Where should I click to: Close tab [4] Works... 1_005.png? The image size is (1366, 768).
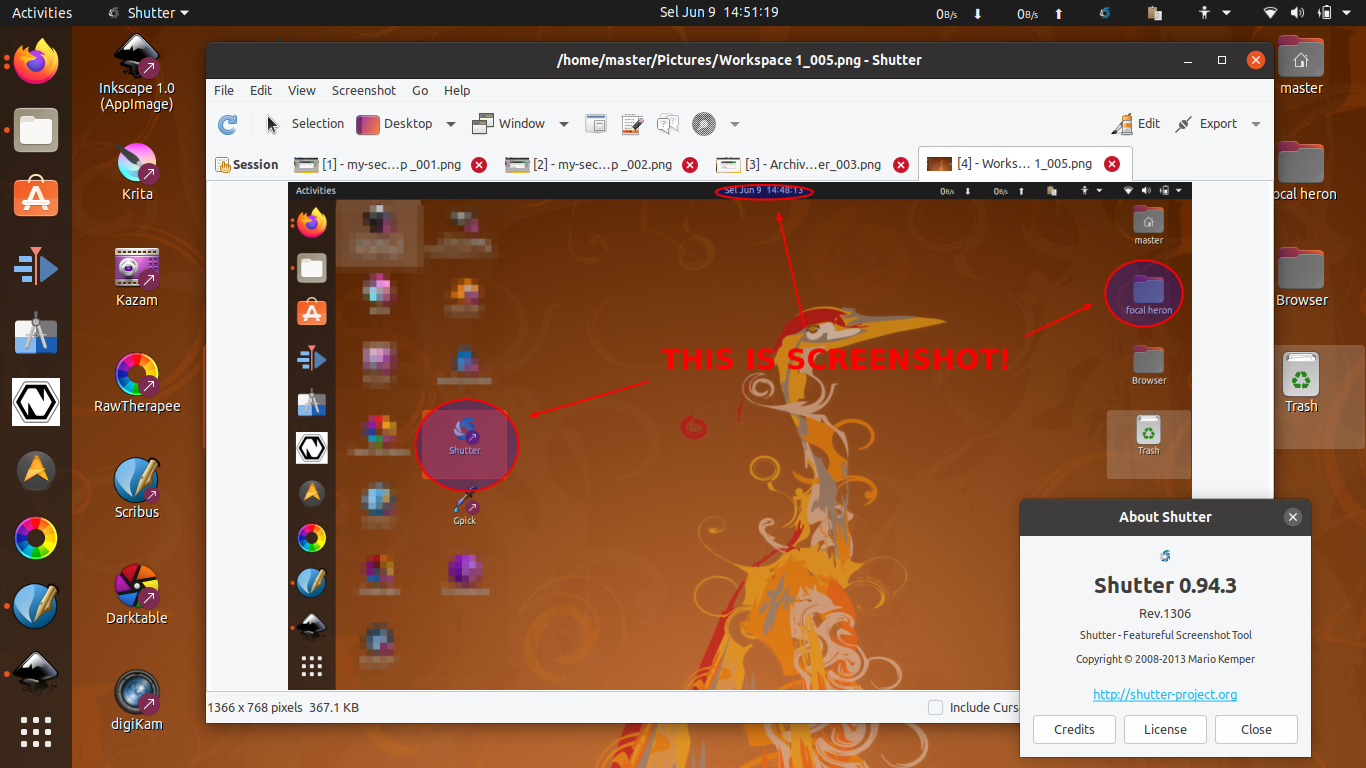pyautogui.click(x=1112, y=164)
